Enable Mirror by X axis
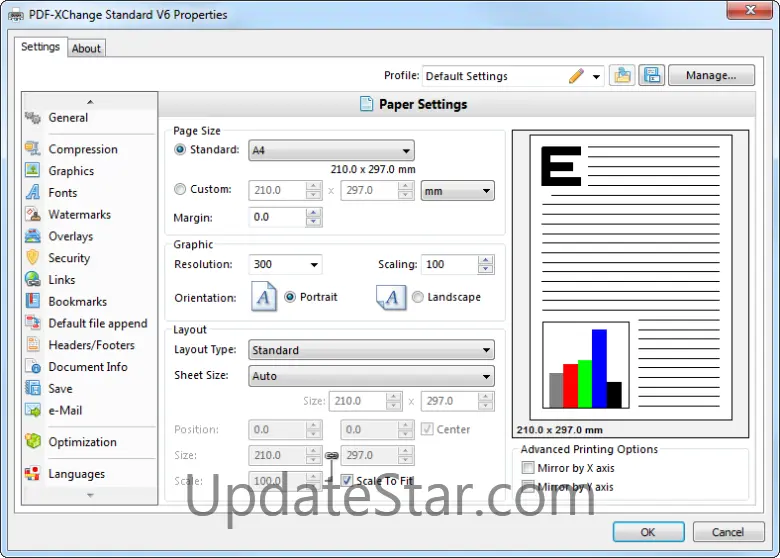Image resolution: width=780 pixels, height=558 pixels. point(528,467)
